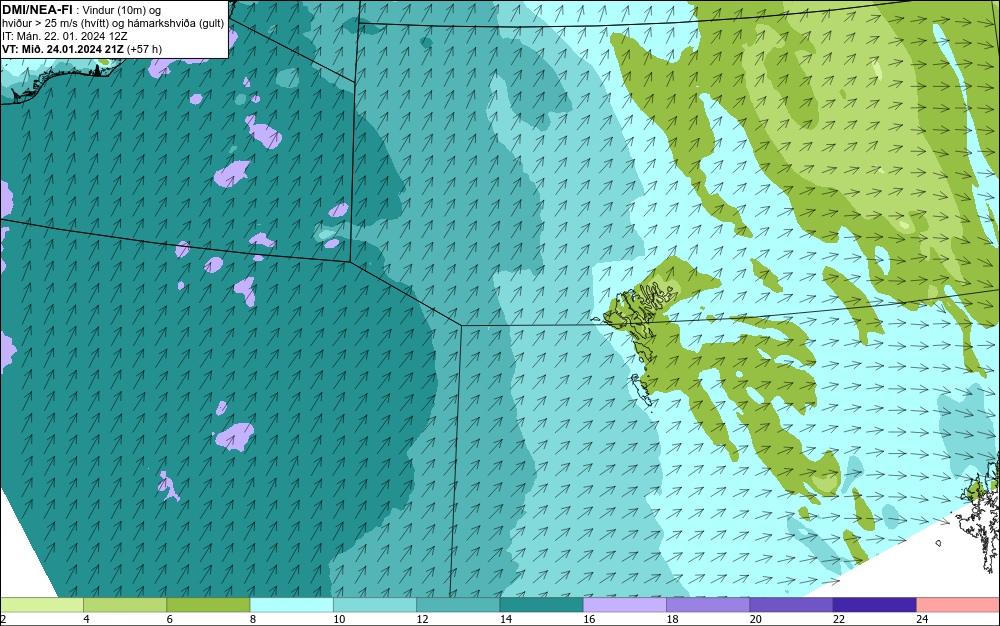Click the 20–22 m/s violet legend swatch

click(791, 605)
